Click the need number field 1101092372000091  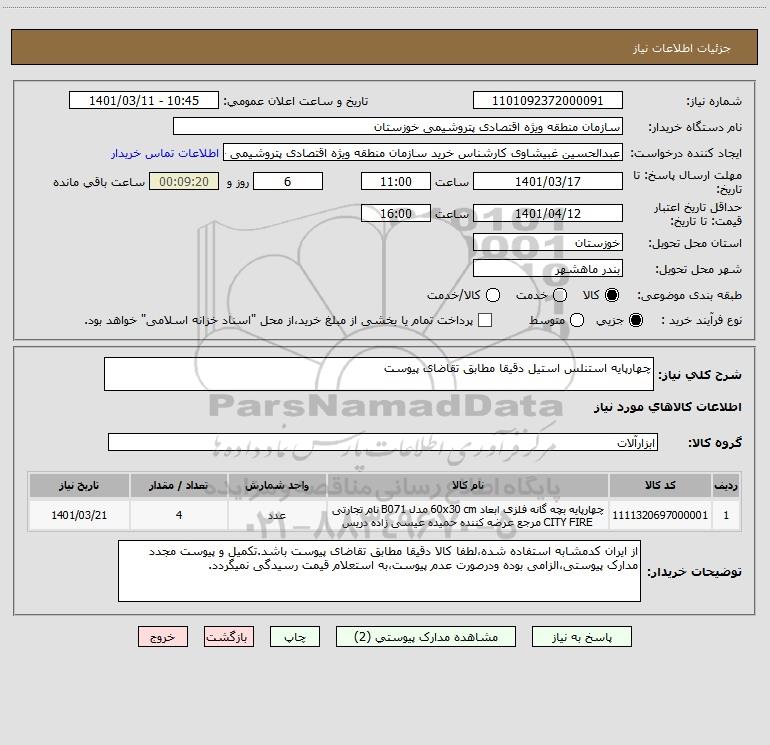(x=548, y=101)
